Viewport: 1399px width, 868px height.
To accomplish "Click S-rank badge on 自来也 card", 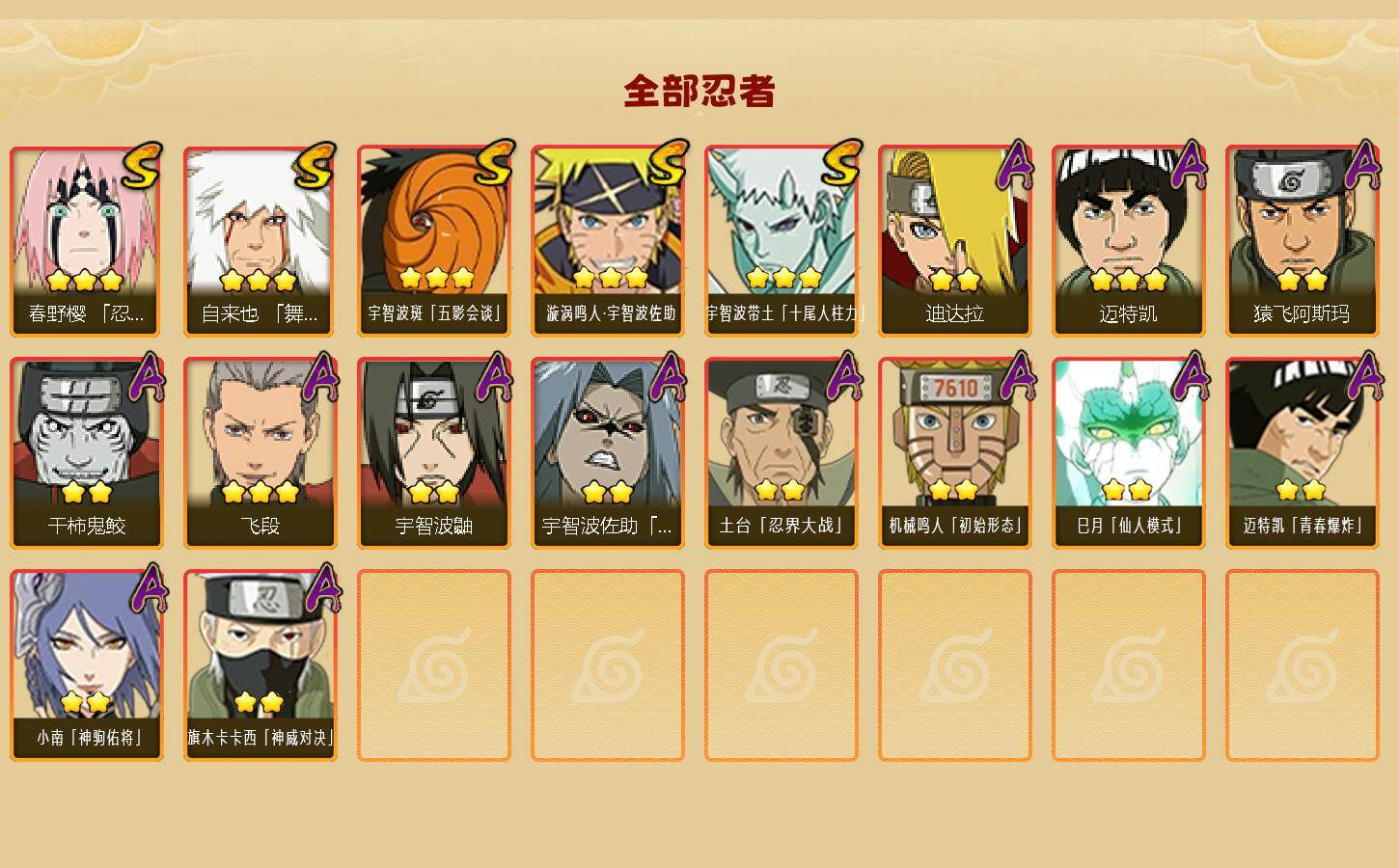I will click(x=315, y=166).
